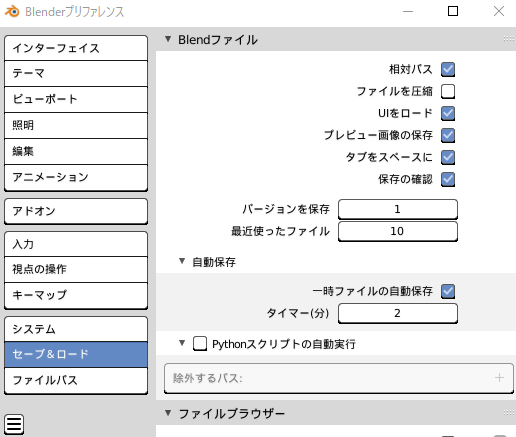Click the Blendファイル panel drag grip
The width and height of the screenshot is (516, 437).
point(509,39)
